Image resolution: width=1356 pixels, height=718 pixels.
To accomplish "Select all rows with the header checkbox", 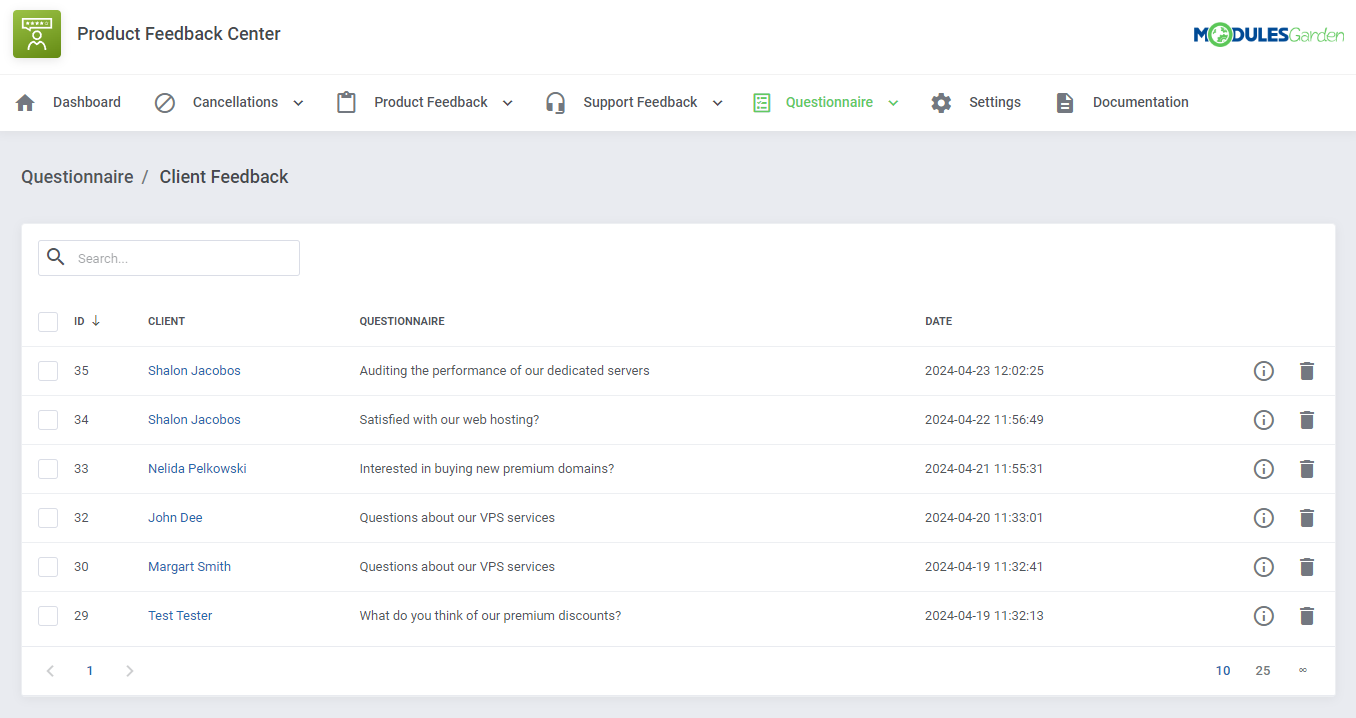I will click(x=47, y=321).
